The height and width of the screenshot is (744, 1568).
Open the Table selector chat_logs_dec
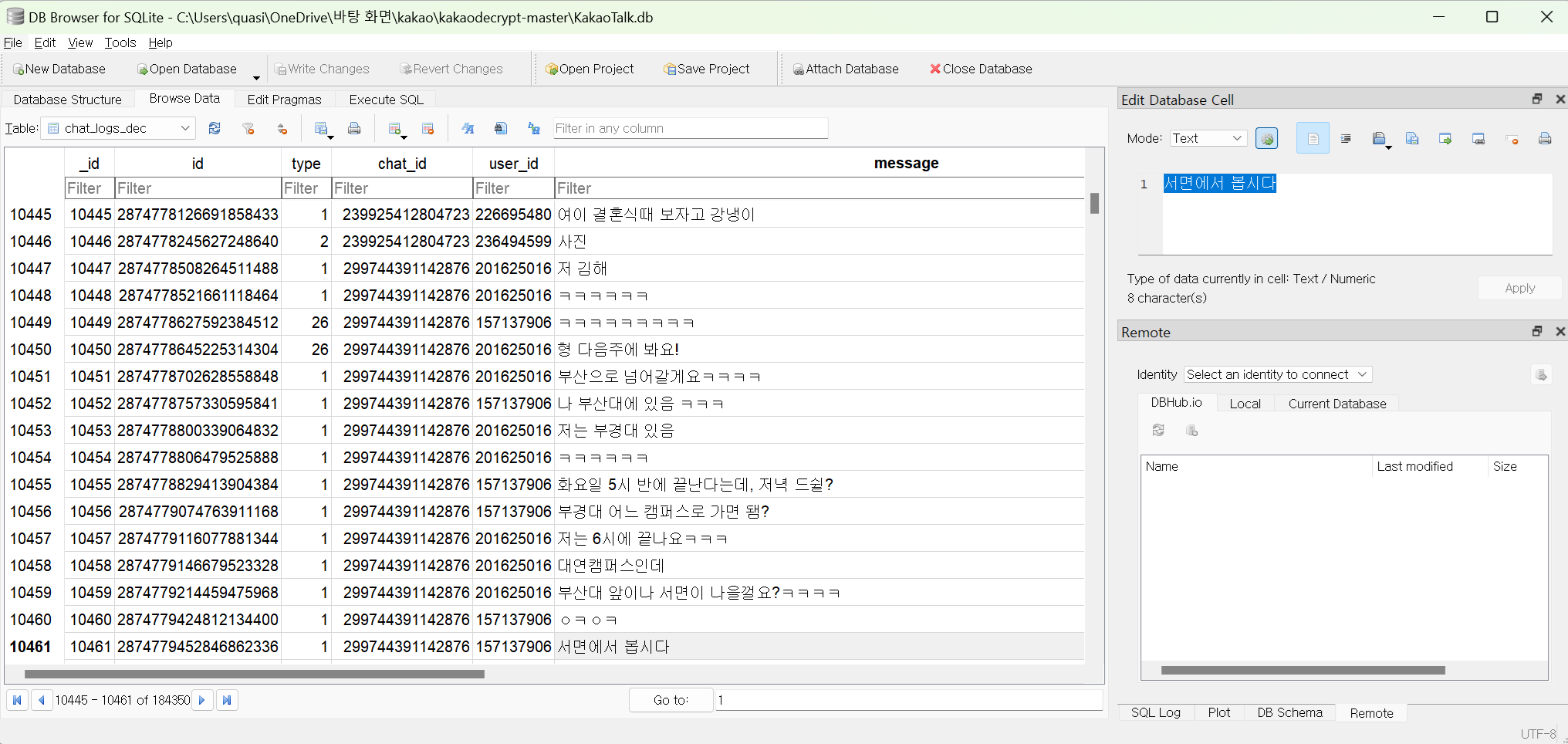118,128
